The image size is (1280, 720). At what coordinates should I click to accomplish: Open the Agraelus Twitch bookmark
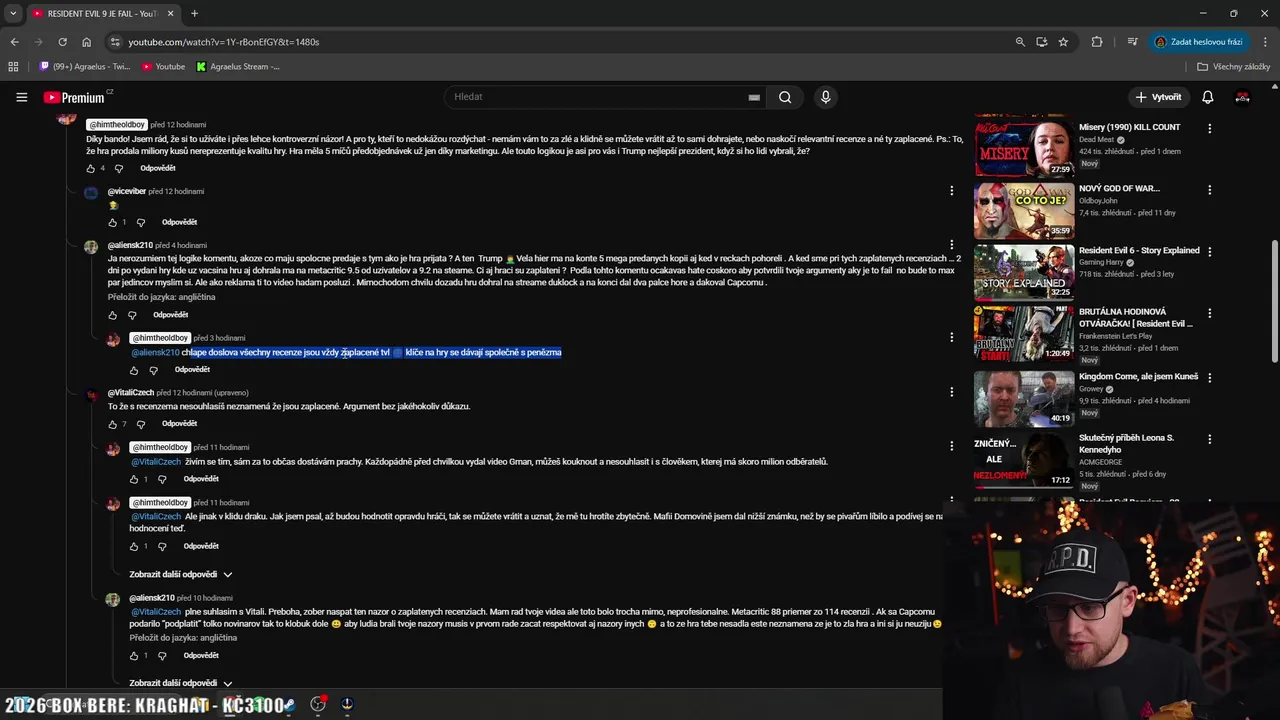[x=85, y=67]
